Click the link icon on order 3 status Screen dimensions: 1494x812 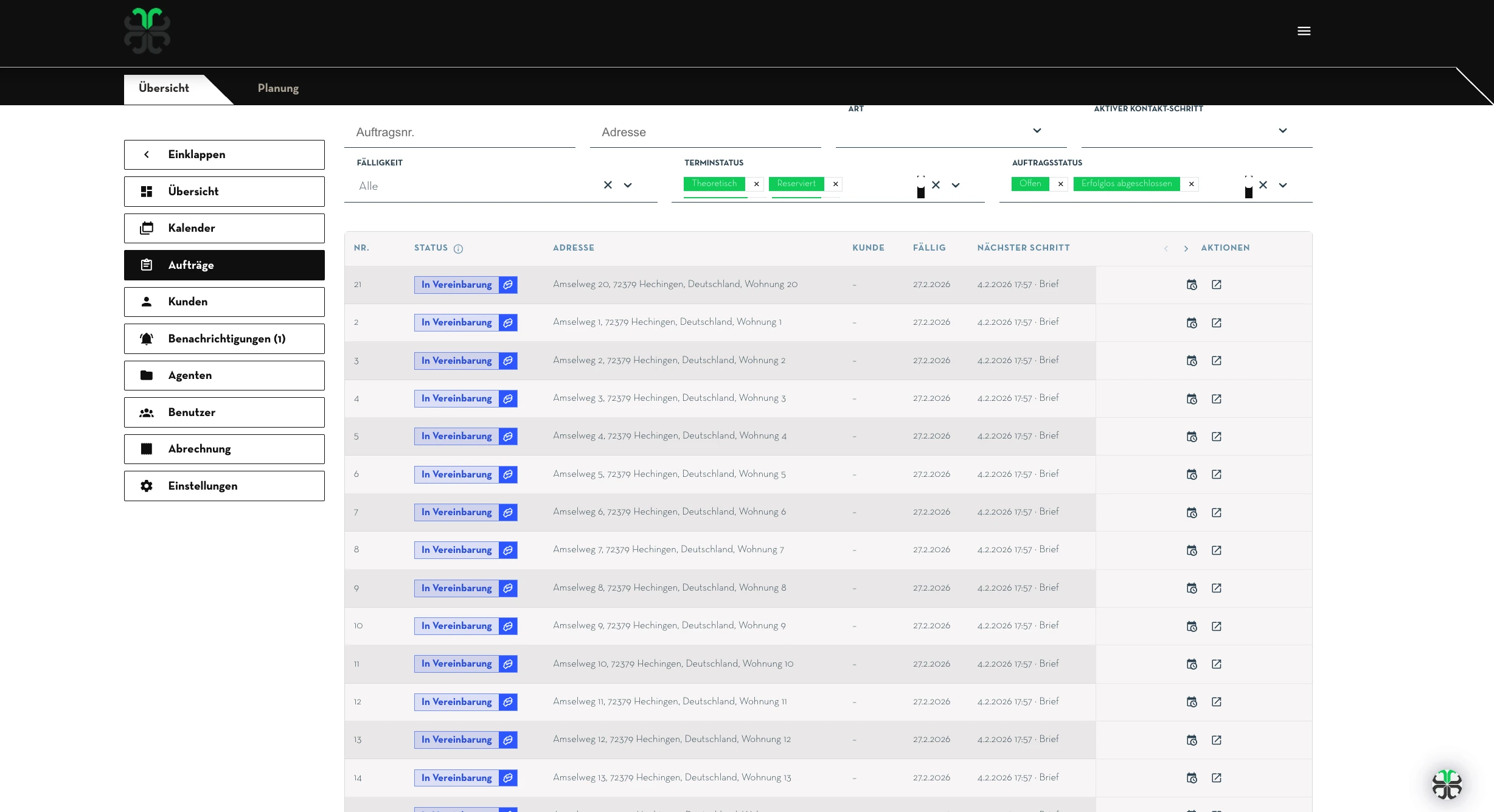pos(508,361)
